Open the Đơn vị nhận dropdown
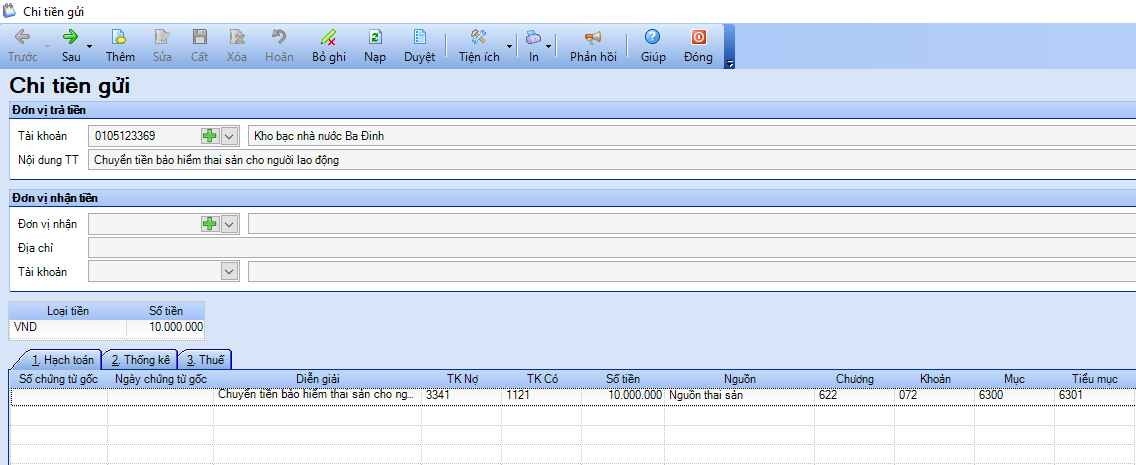1136x465 pixels. coord(229,224)
